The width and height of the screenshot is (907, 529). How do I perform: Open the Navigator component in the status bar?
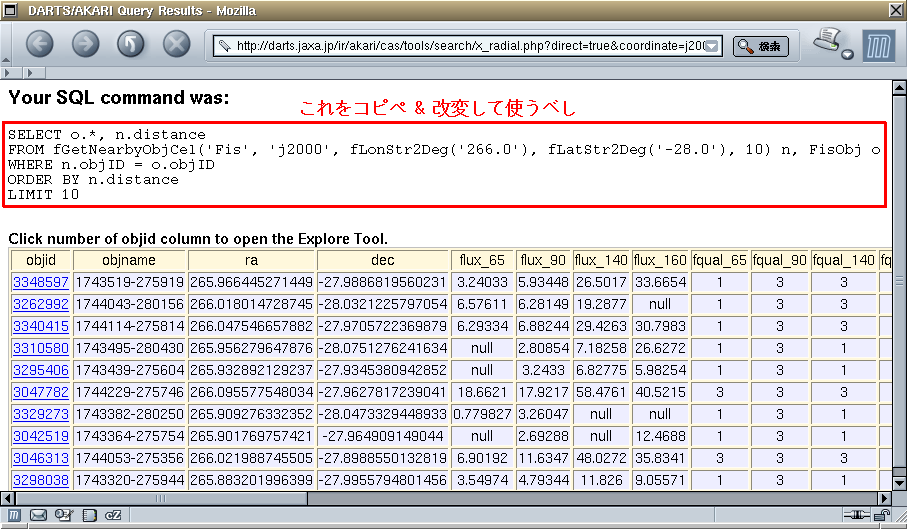click(14, 515)
